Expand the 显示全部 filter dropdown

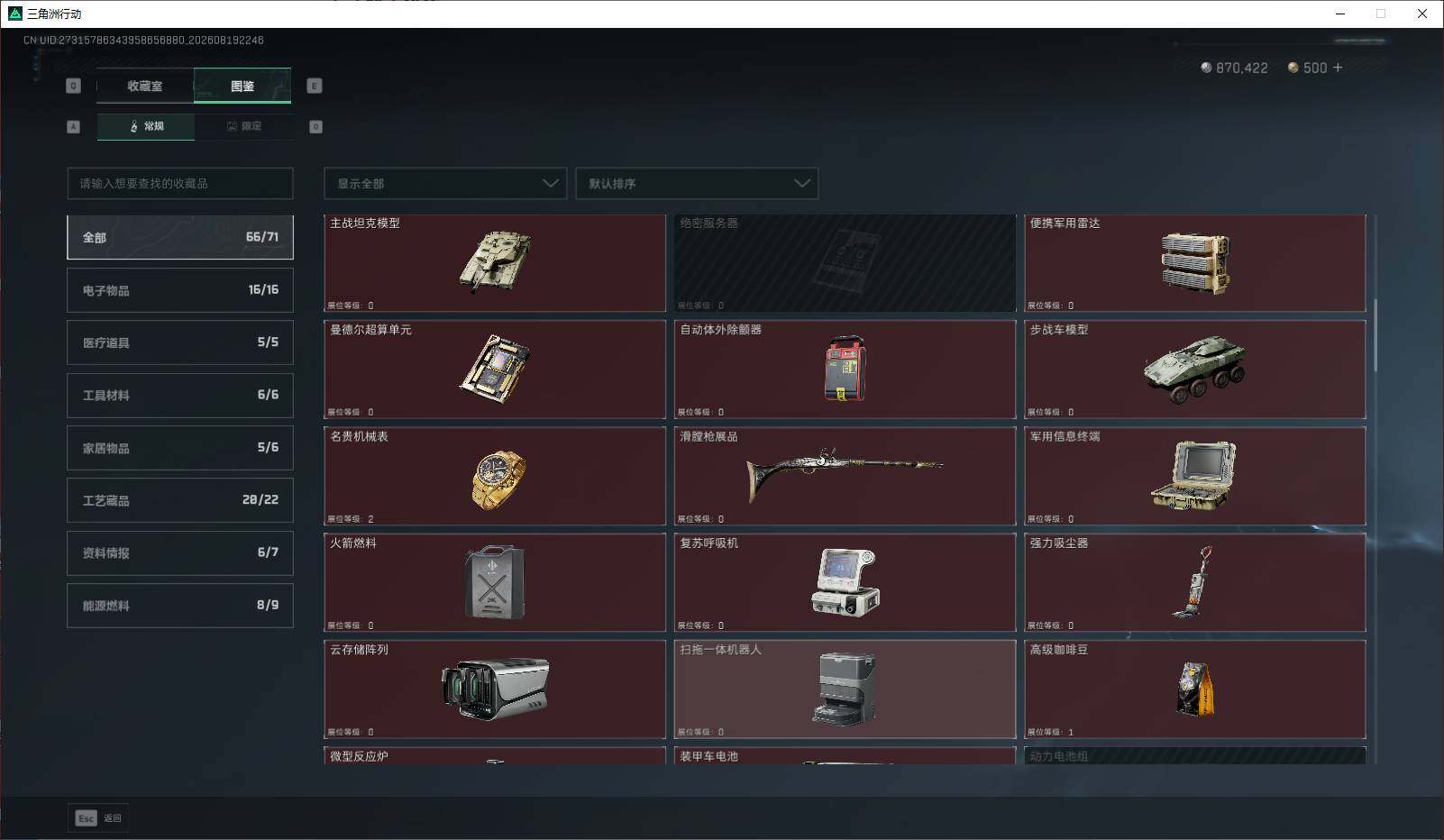(x=445, y=183)
